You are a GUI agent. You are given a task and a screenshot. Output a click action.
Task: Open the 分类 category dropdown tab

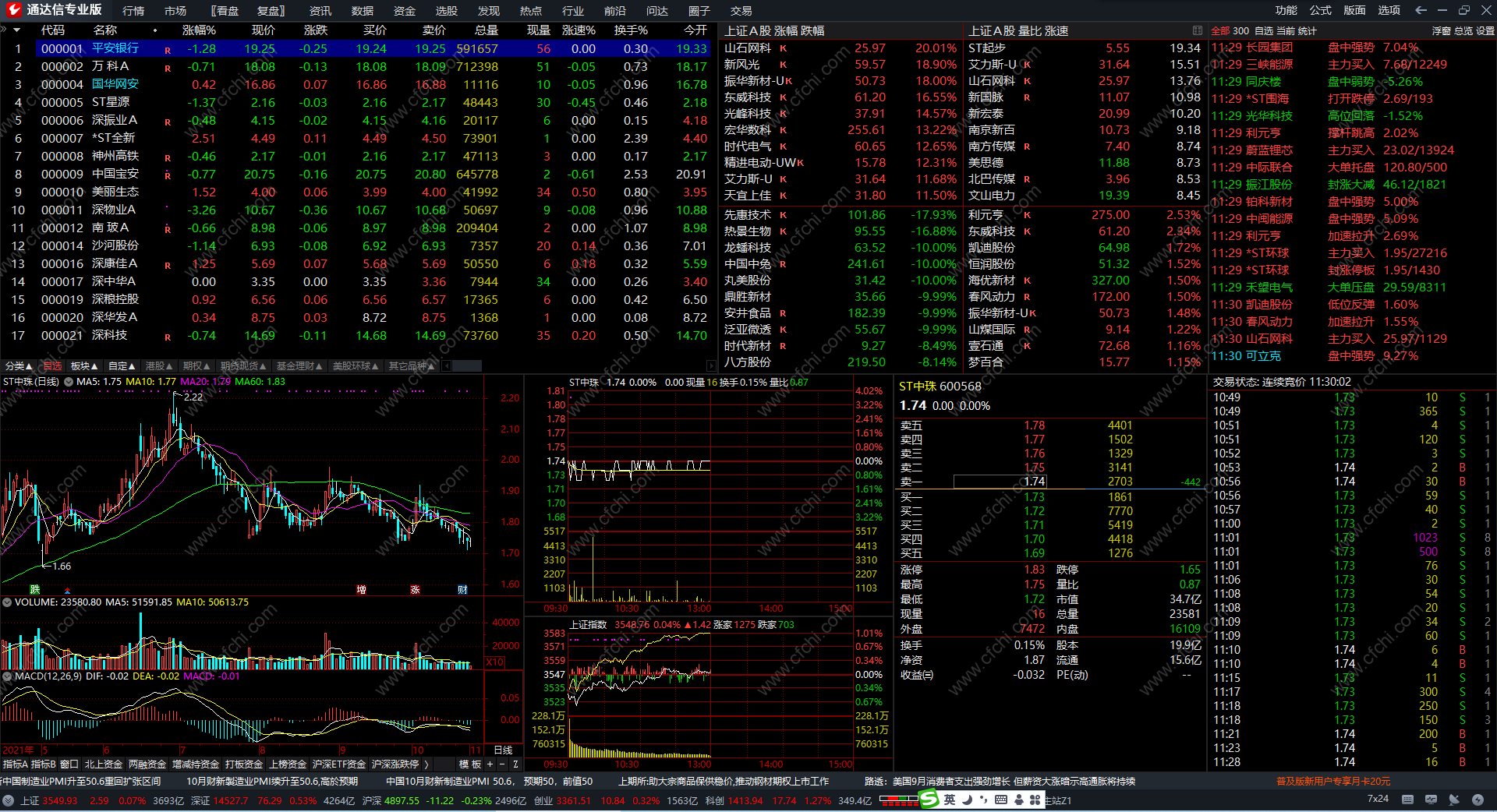(x=19, y=366)
